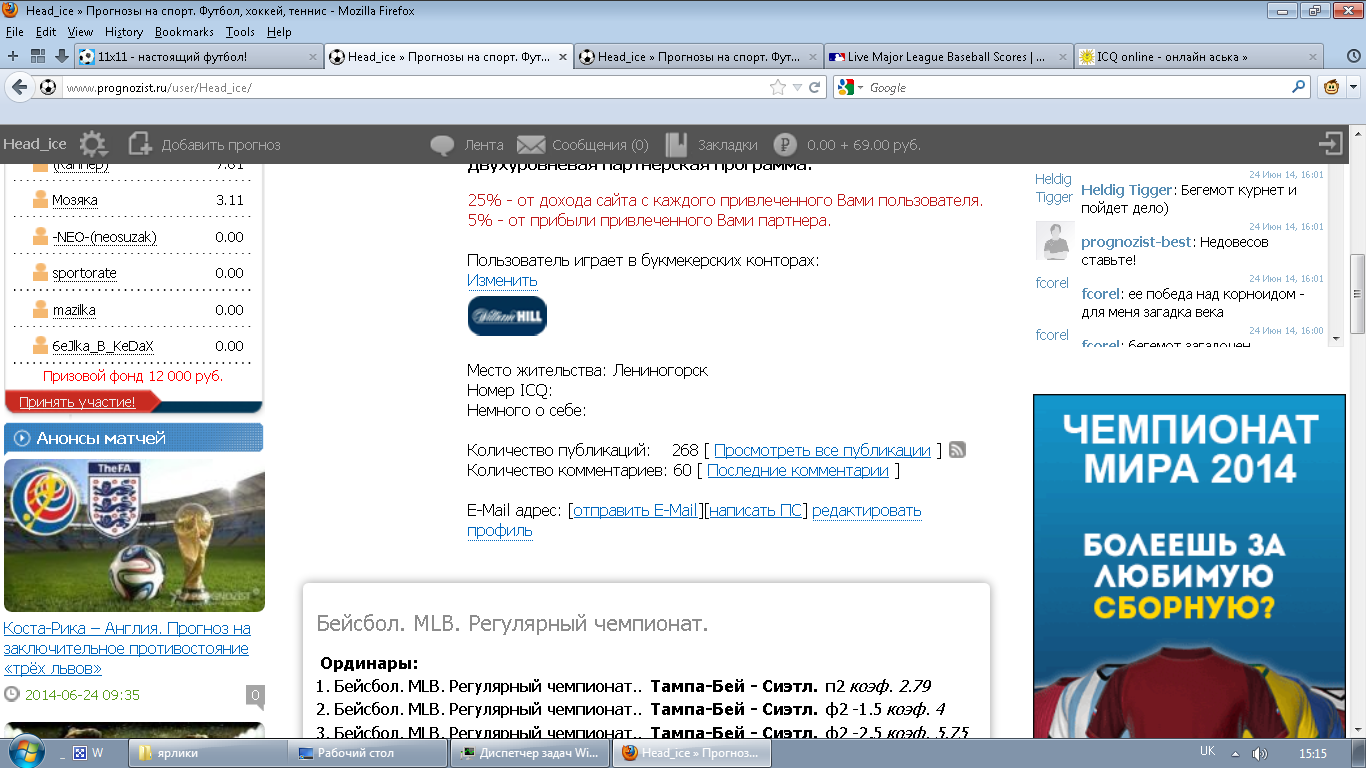1366x768 pixels.
Task: Click Просмотреть все публикации link
Action: 822,451
